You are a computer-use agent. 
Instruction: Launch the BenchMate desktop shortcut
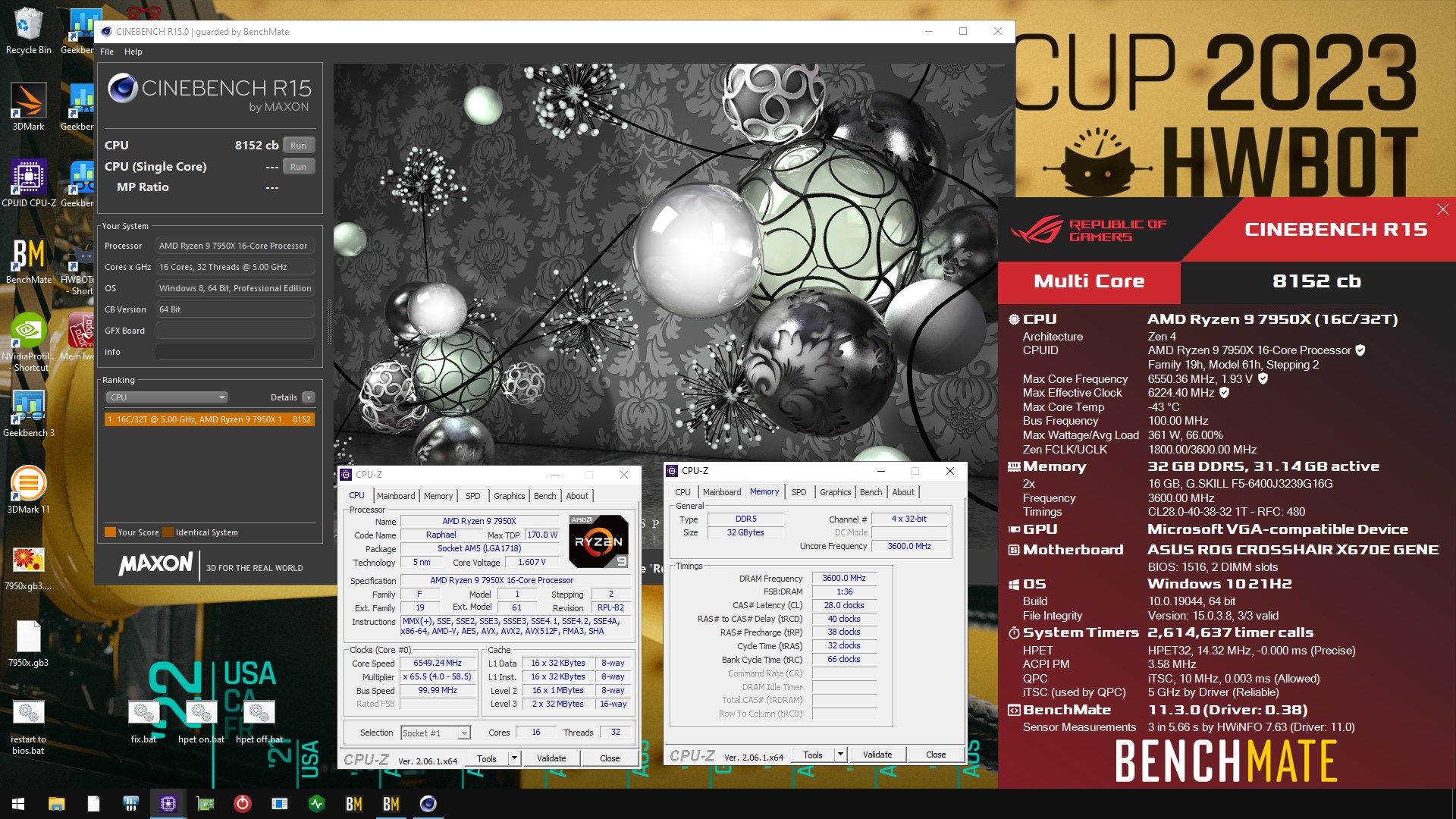[x=28, y=259]
